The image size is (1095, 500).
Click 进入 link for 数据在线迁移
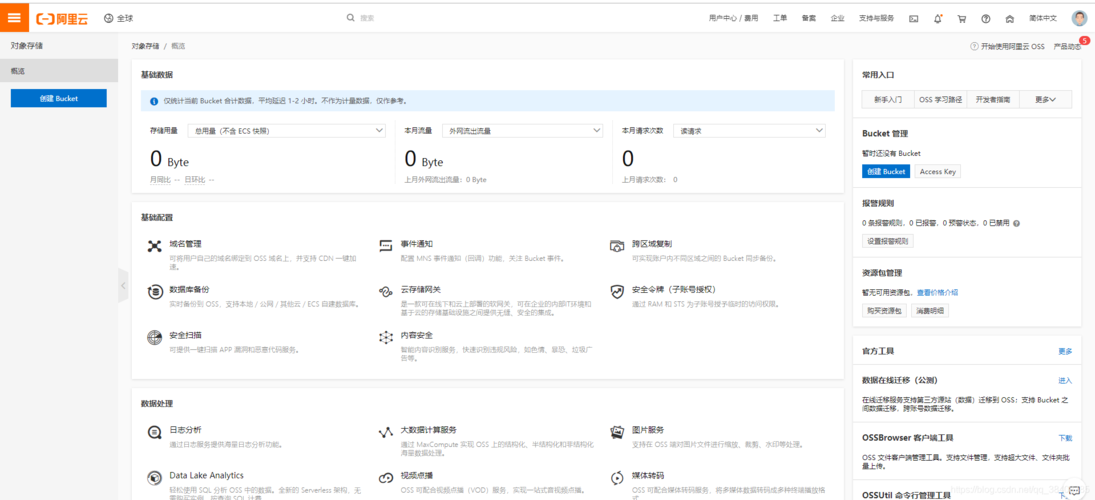point(1065,381)
